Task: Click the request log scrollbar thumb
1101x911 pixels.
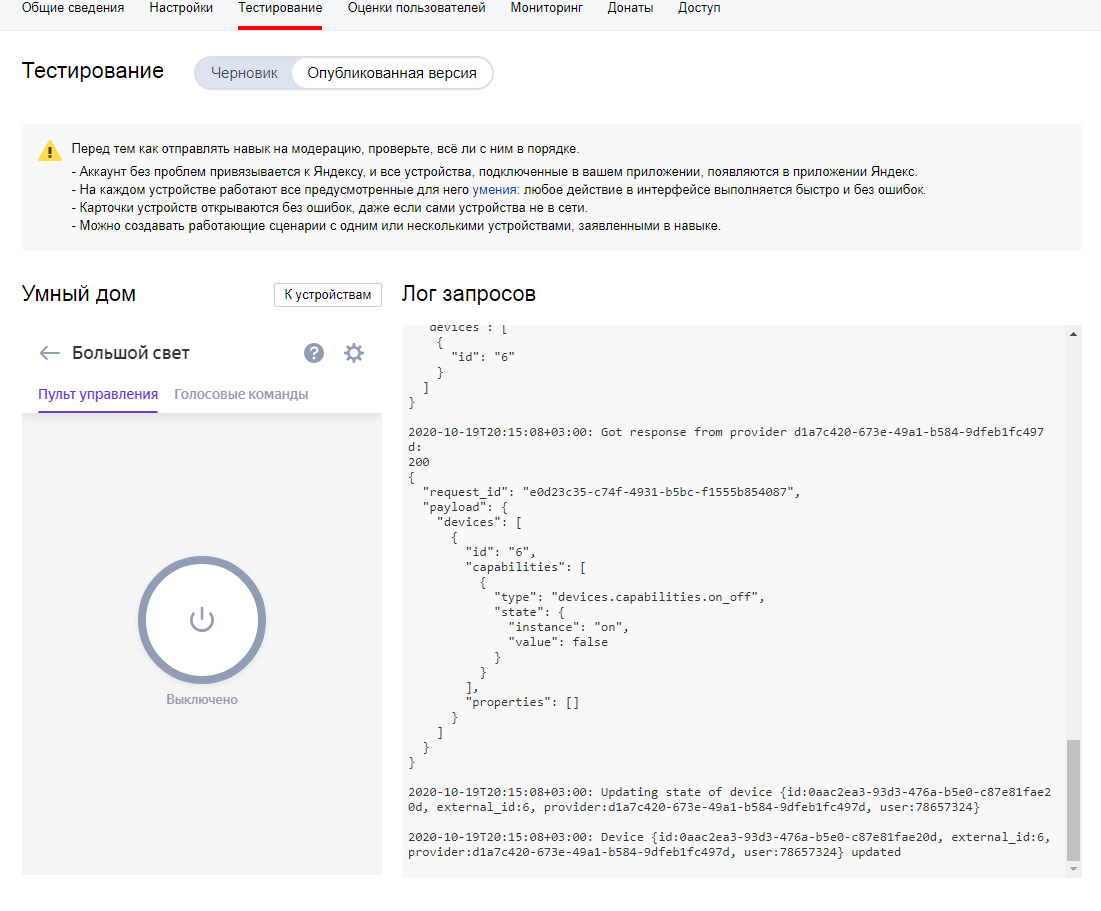Action: (1073, 800)
